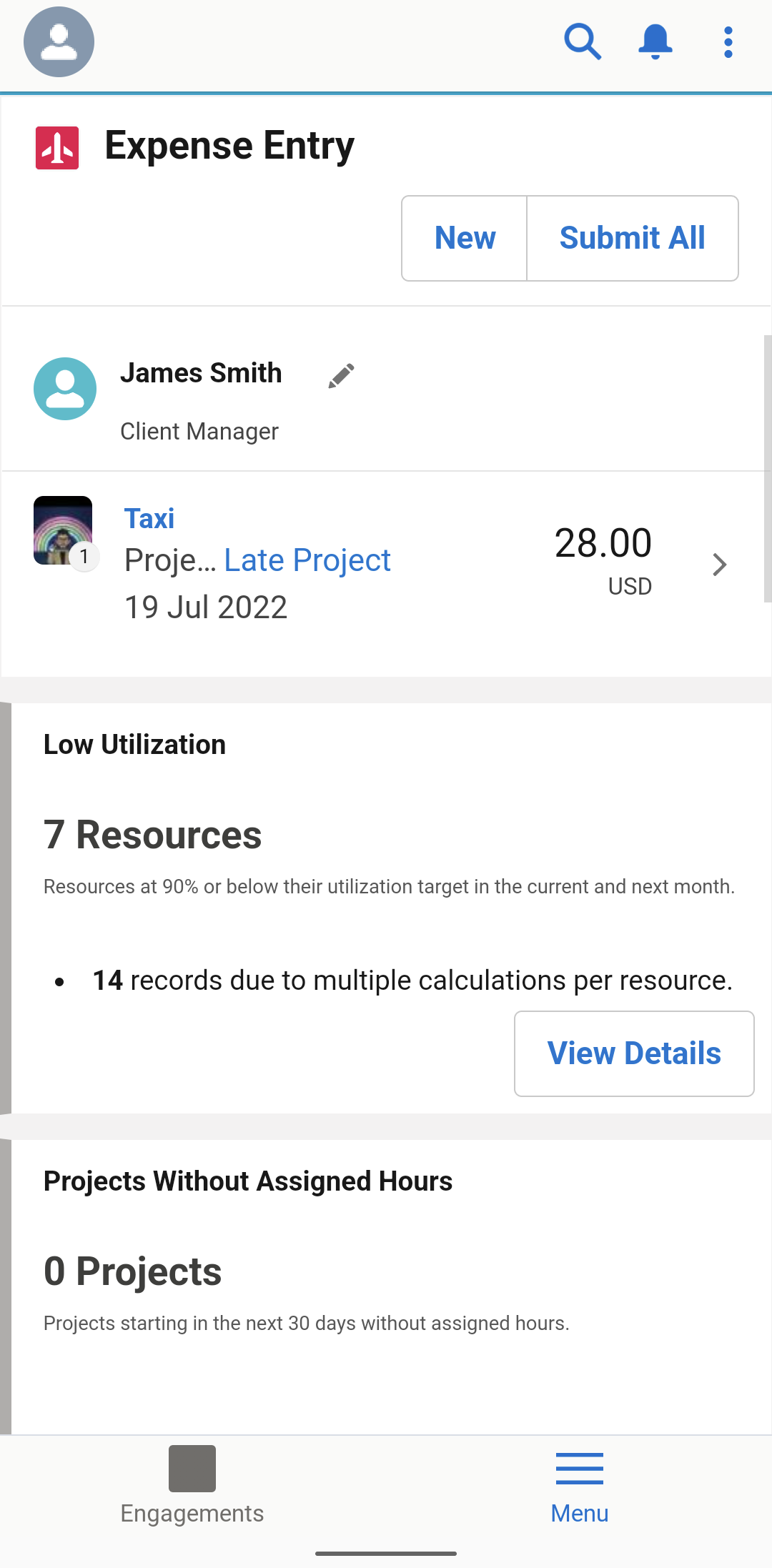Expand Taxi expense with right chevron
Image resolution: width=772 pixels, height=1568 pixels.
click(719, 565)
